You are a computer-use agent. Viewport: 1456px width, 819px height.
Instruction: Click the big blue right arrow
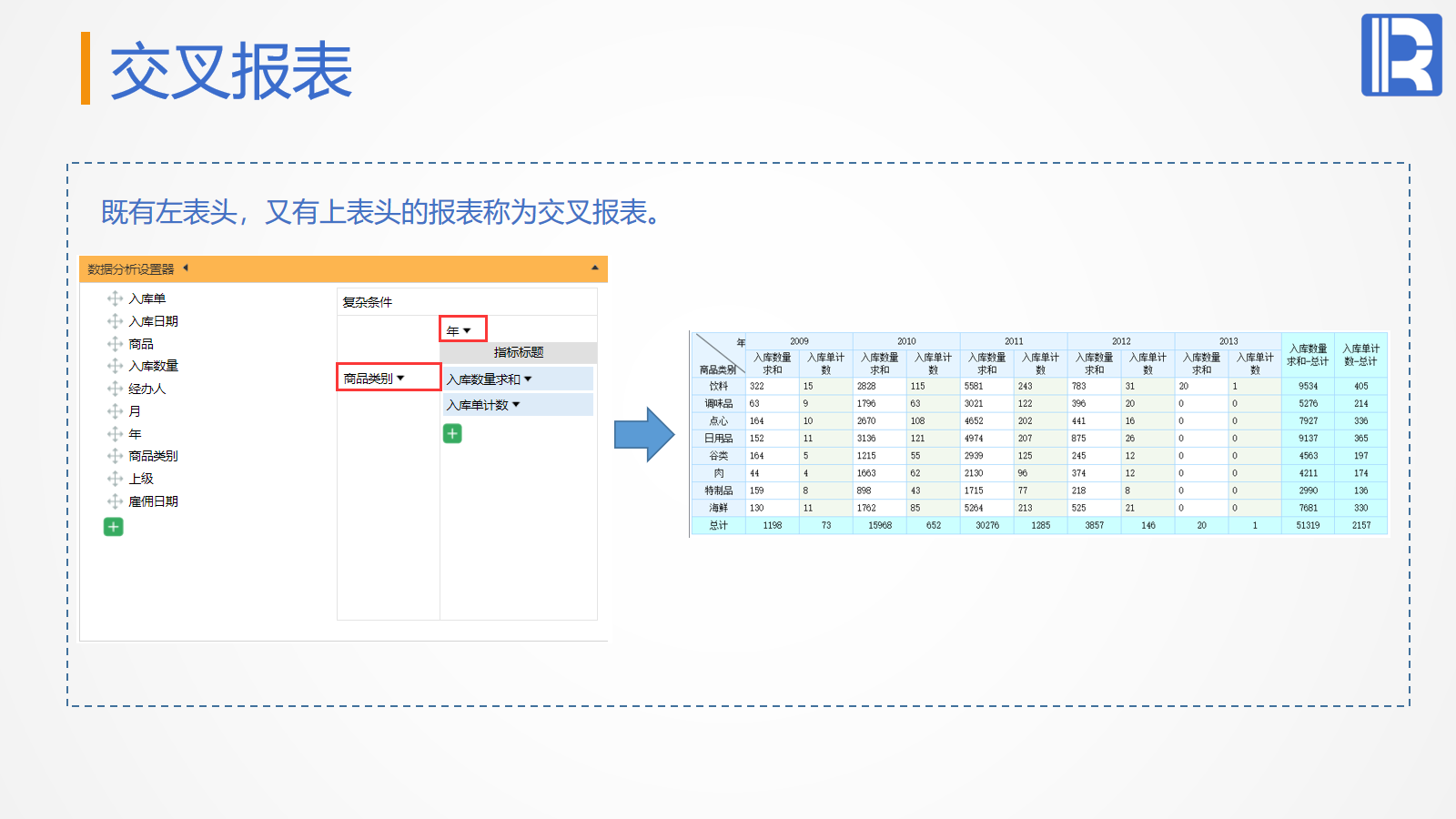643,435
